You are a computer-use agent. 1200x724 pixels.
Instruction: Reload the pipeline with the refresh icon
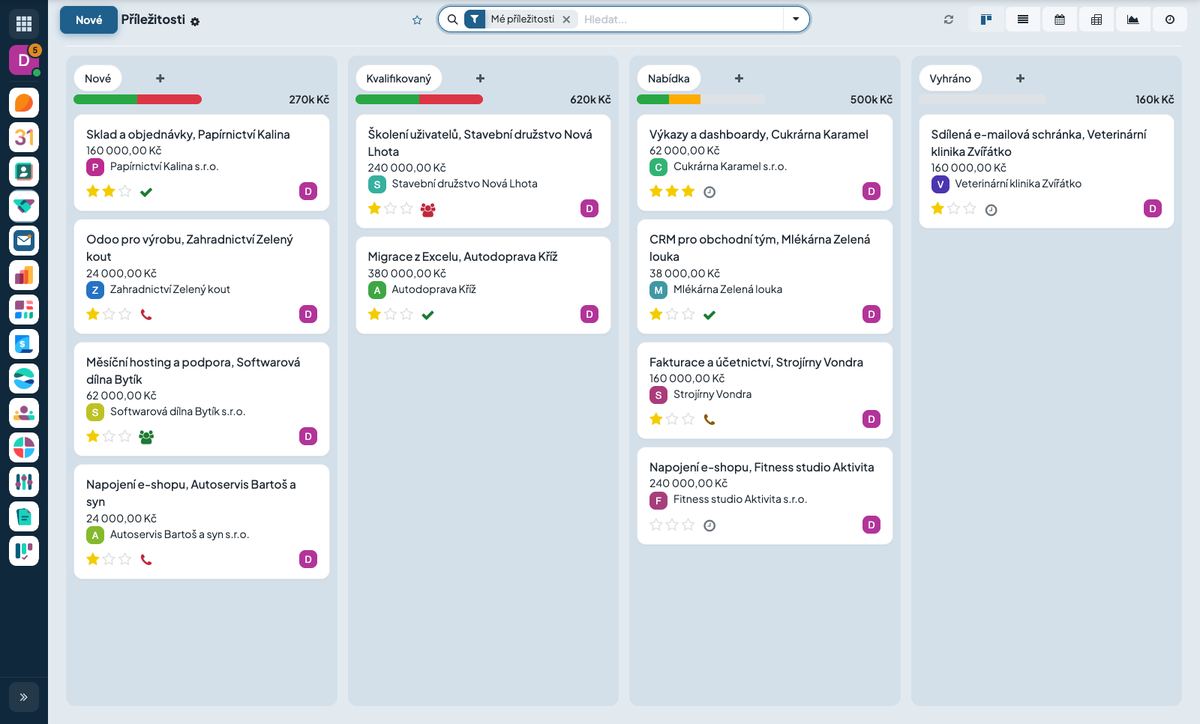point(948,19)
